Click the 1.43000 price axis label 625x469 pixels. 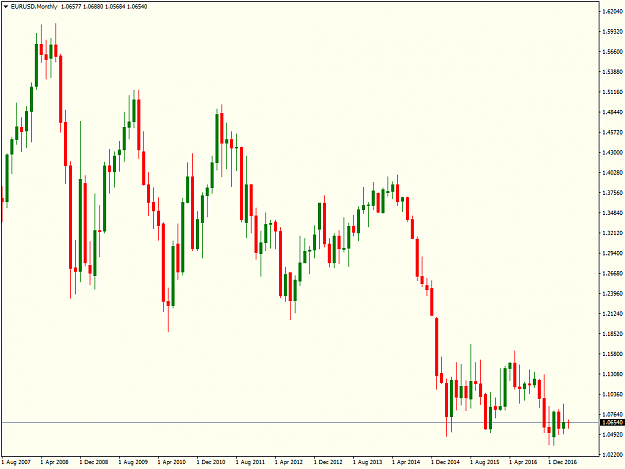pos(613,153)
